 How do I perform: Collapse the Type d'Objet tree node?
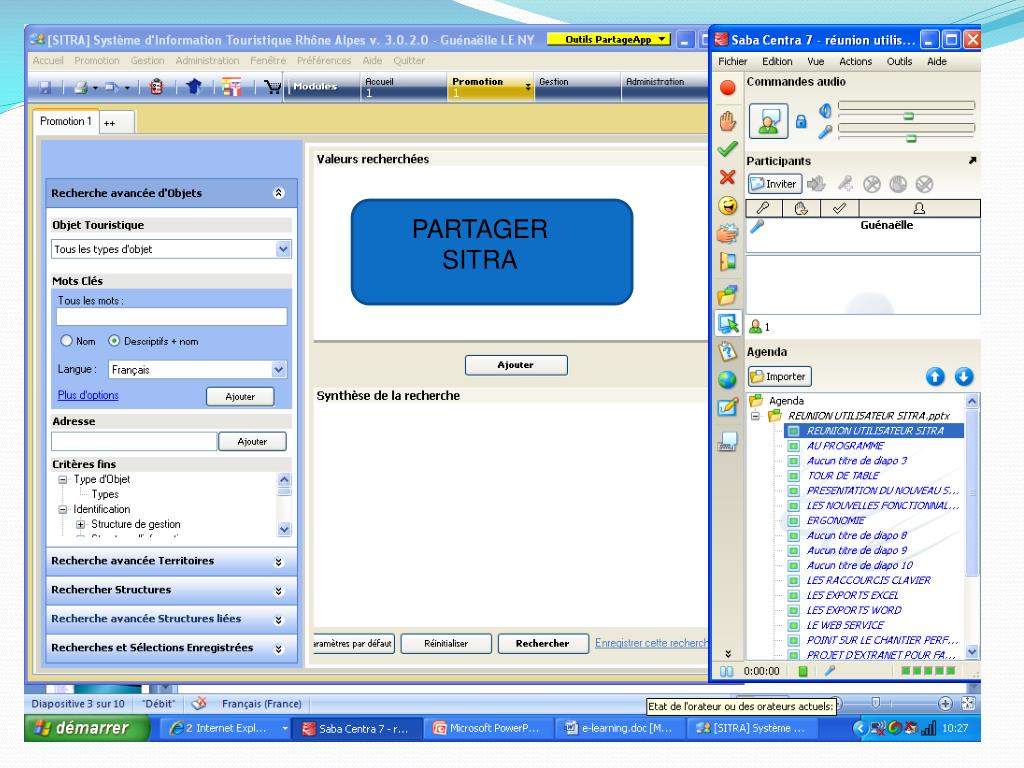63,479
